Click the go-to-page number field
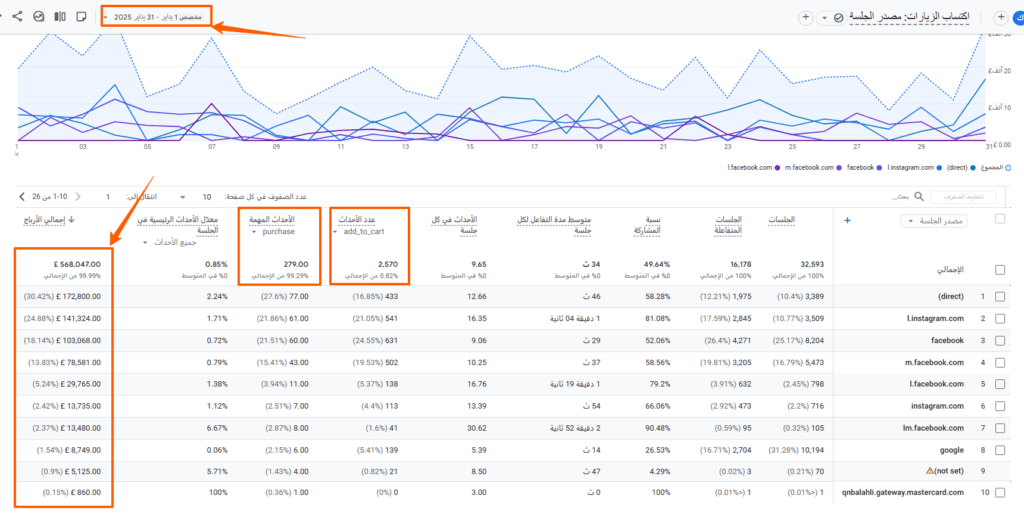The width and height of the screenshot is (1024, 514). (108, 197)
